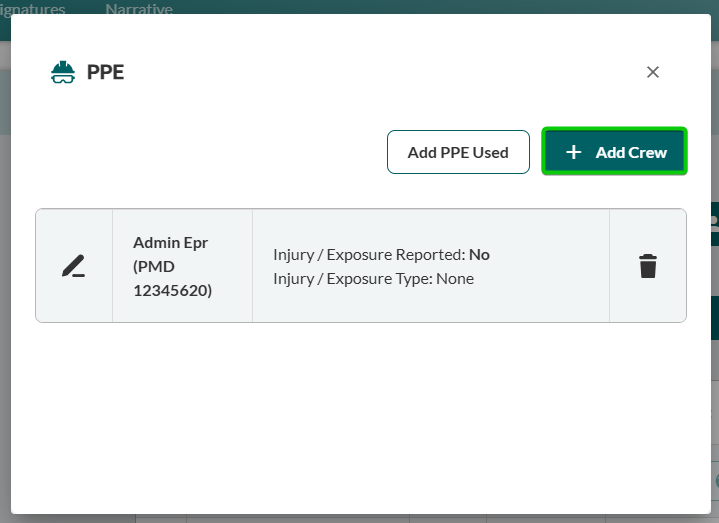Click the Injury / Exposure Reported line

click(x=381, y=255)
